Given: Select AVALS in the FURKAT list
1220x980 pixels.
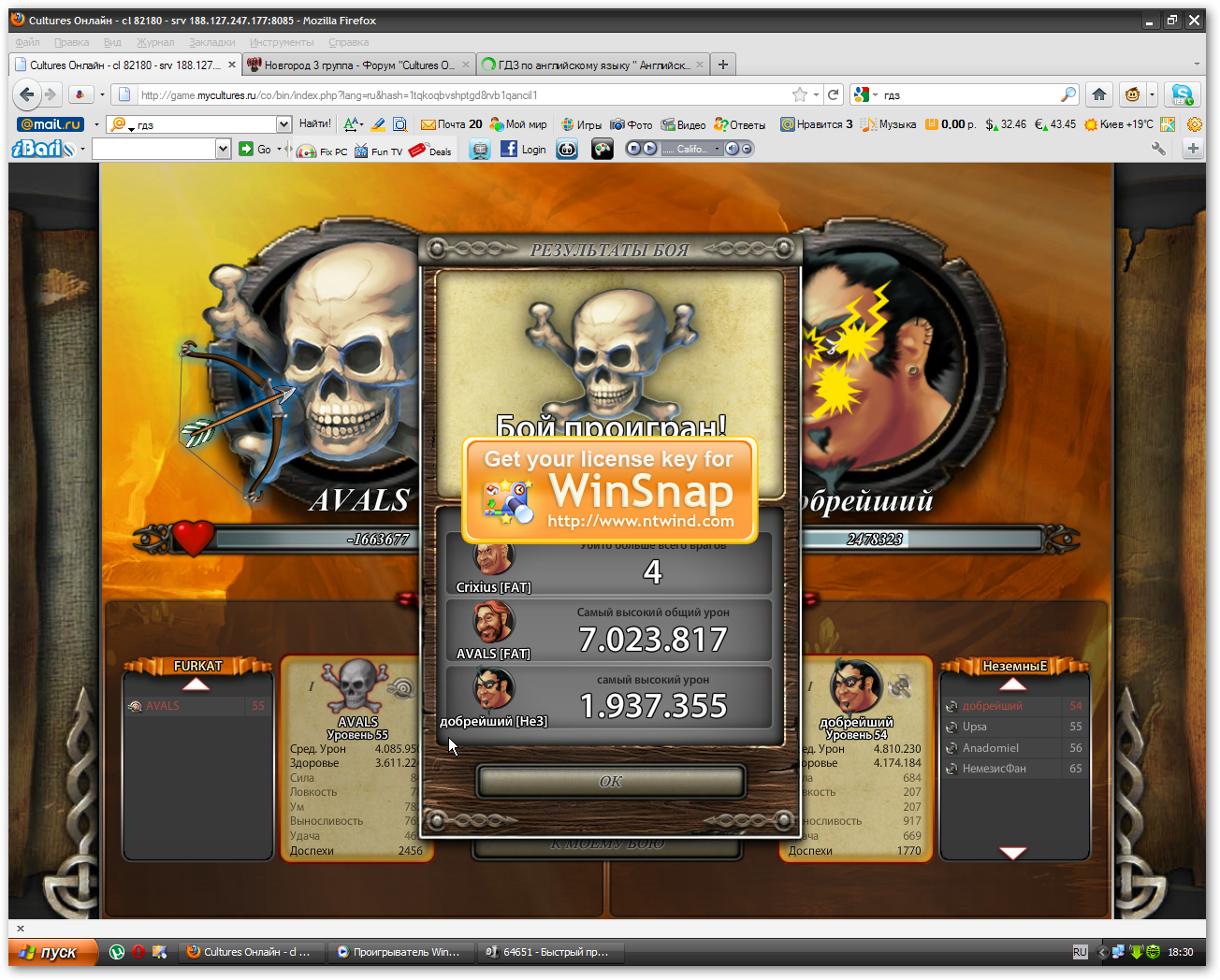Looking at the screenshot, I should [x=196, y=706].
